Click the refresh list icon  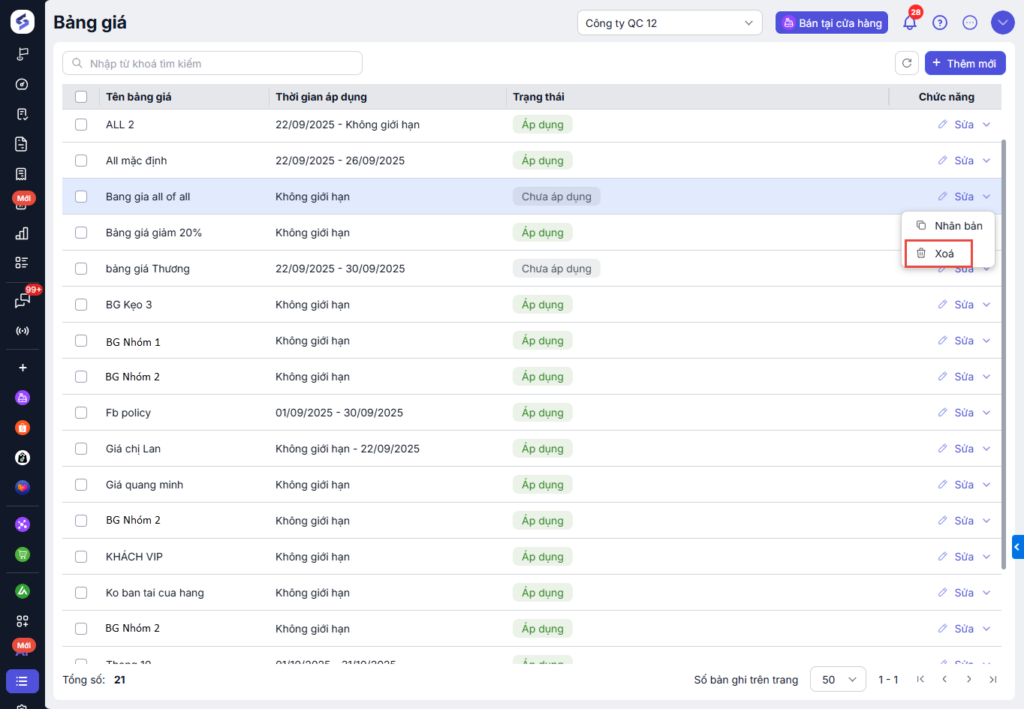(x=906, y=63)
